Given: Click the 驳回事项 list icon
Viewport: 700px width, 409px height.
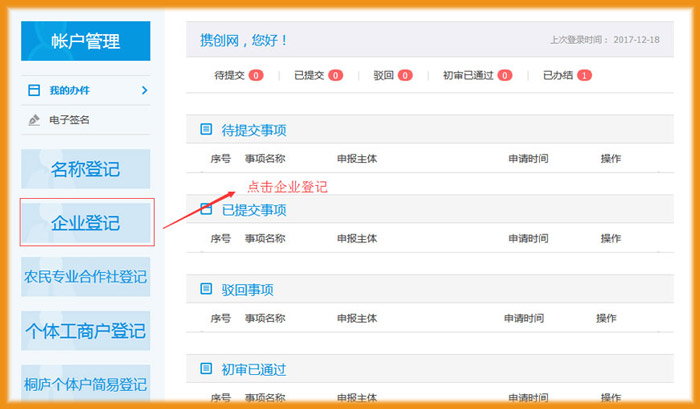Looking at the screenshot, I should pyautogui.click(x=206, y=290).
